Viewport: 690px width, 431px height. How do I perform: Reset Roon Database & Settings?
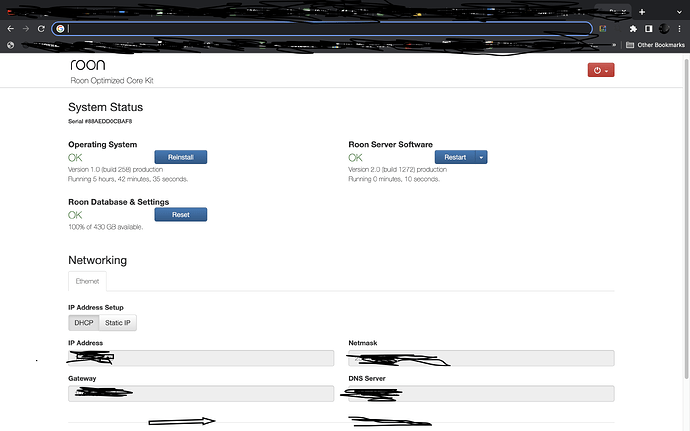click(180, 215)
